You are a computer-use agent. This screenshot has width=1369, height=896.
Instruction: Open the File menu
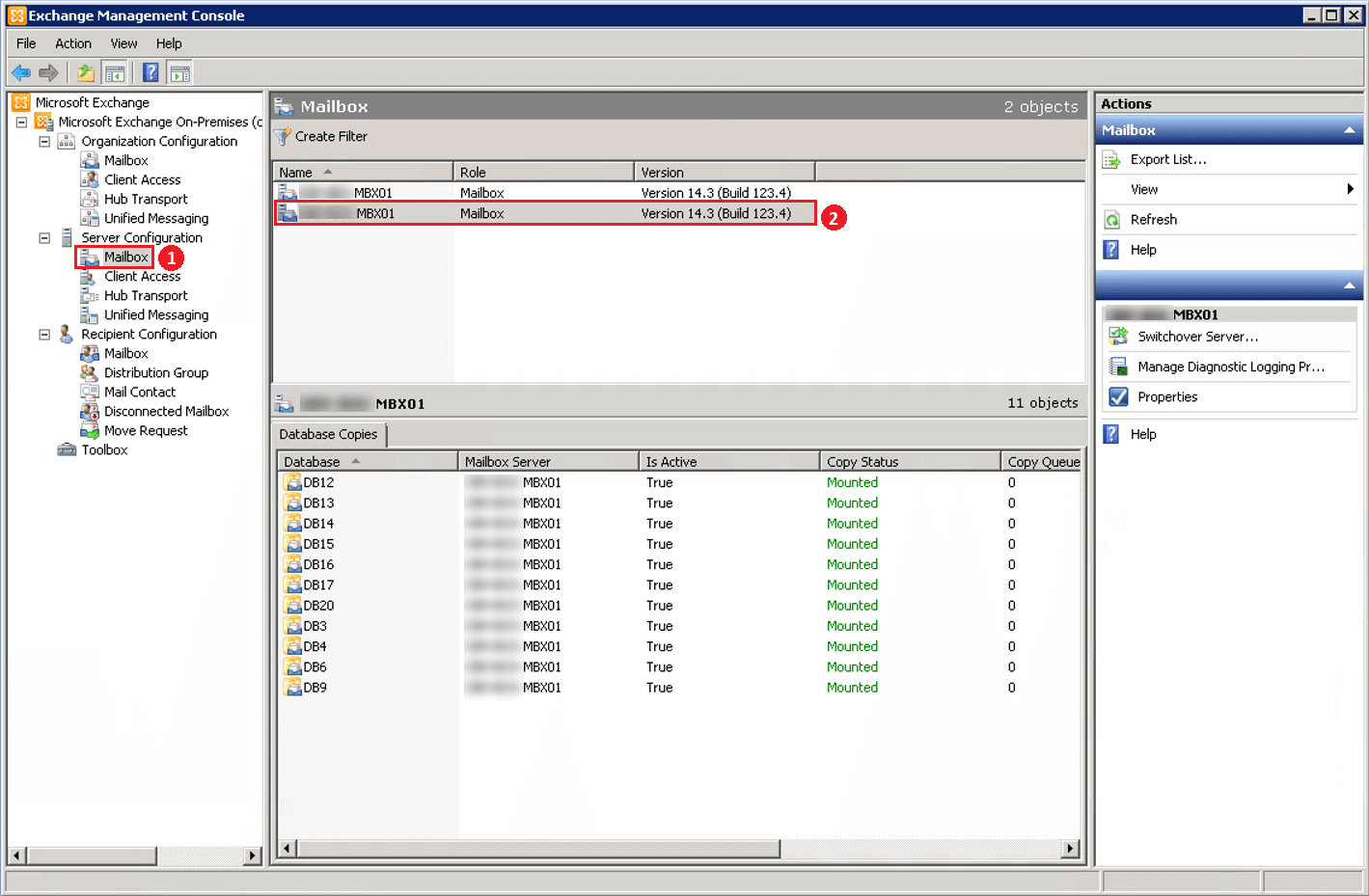point(26,43)
